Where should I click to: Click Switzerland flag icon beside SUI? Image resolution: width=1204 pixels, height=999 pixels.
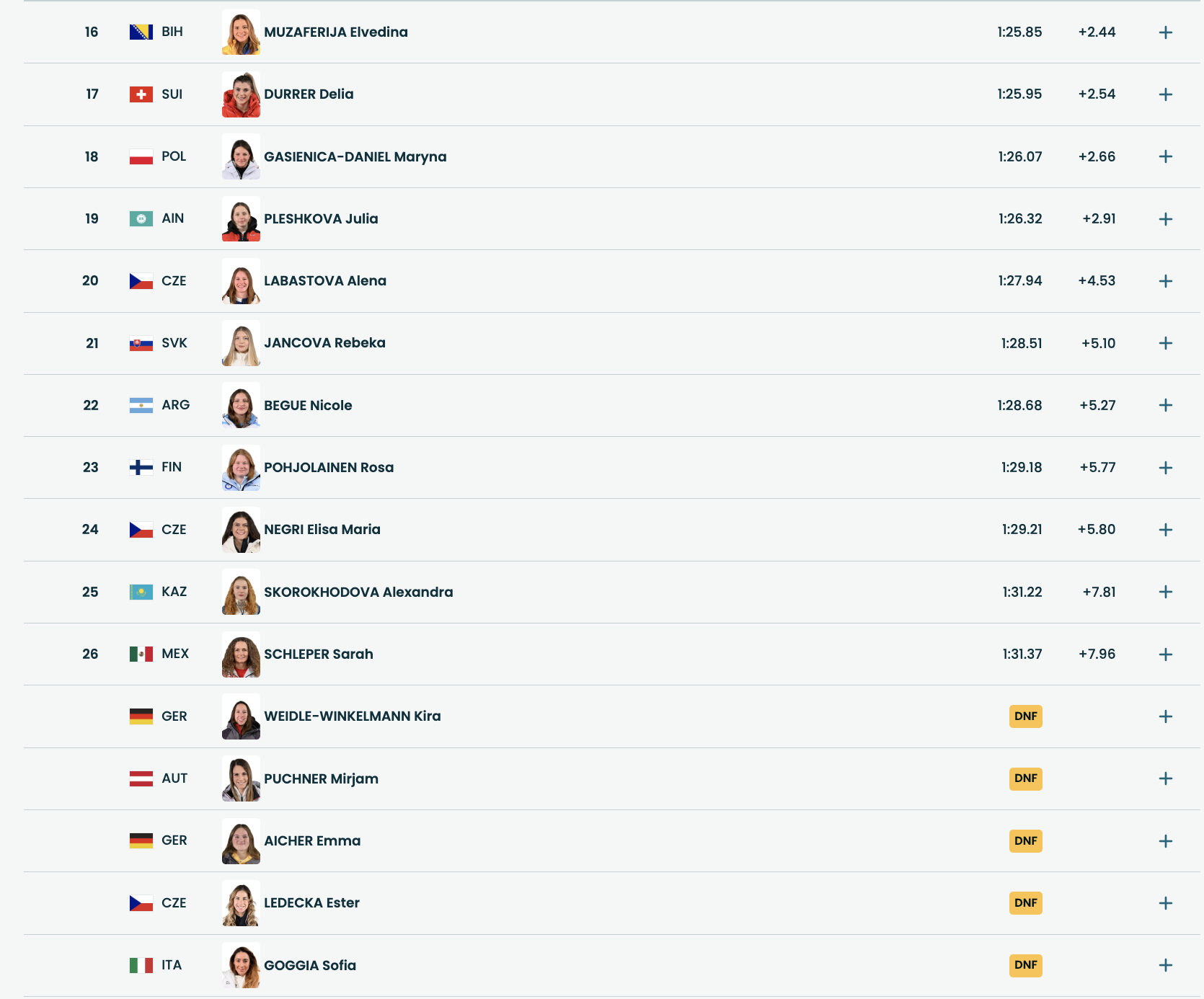click(141, 94)
